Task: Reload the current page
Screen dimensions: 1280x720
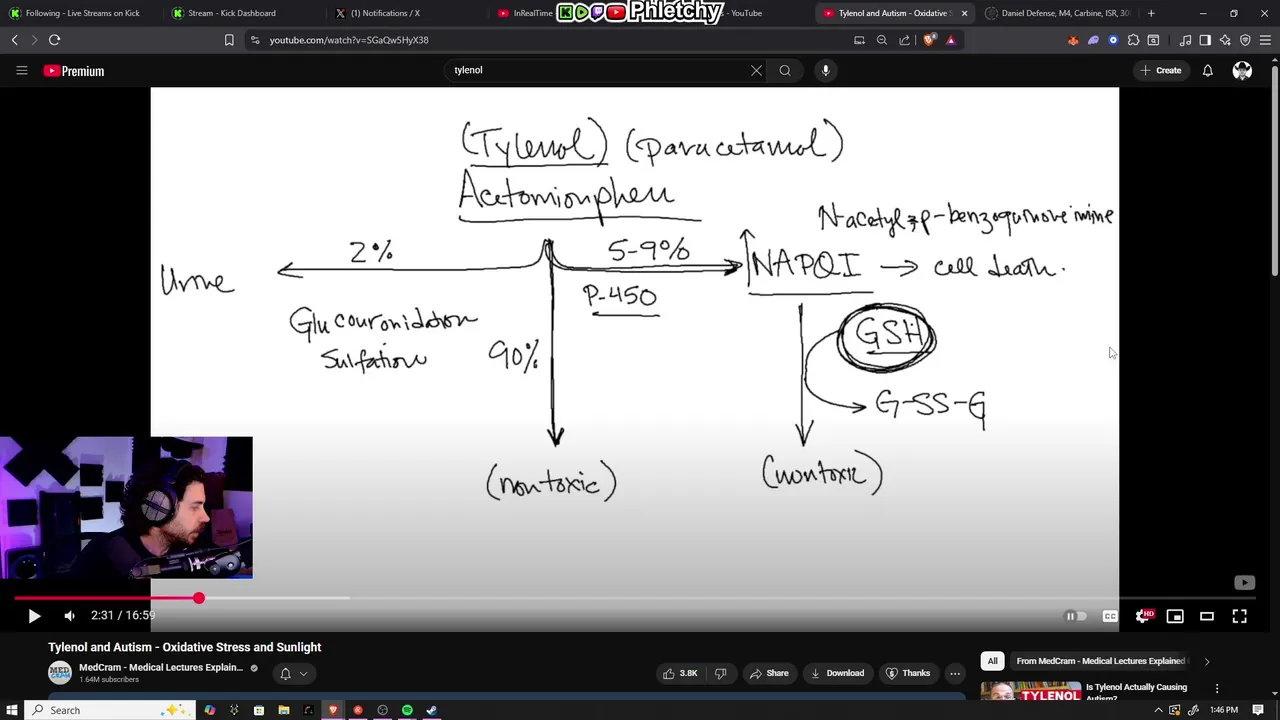Action: [54, 40]
